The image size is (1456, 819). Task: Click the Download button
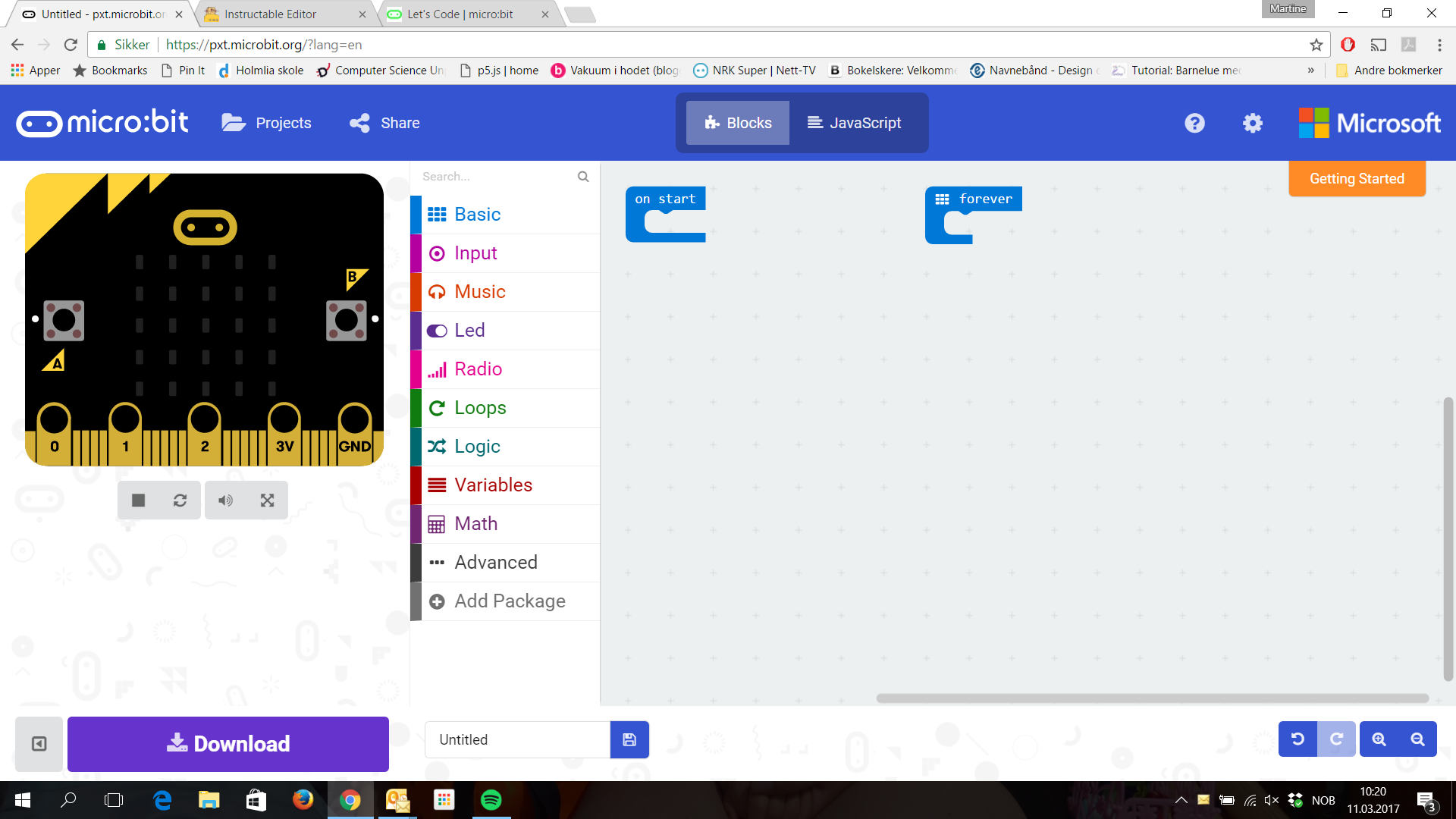(x=228, y=744)
